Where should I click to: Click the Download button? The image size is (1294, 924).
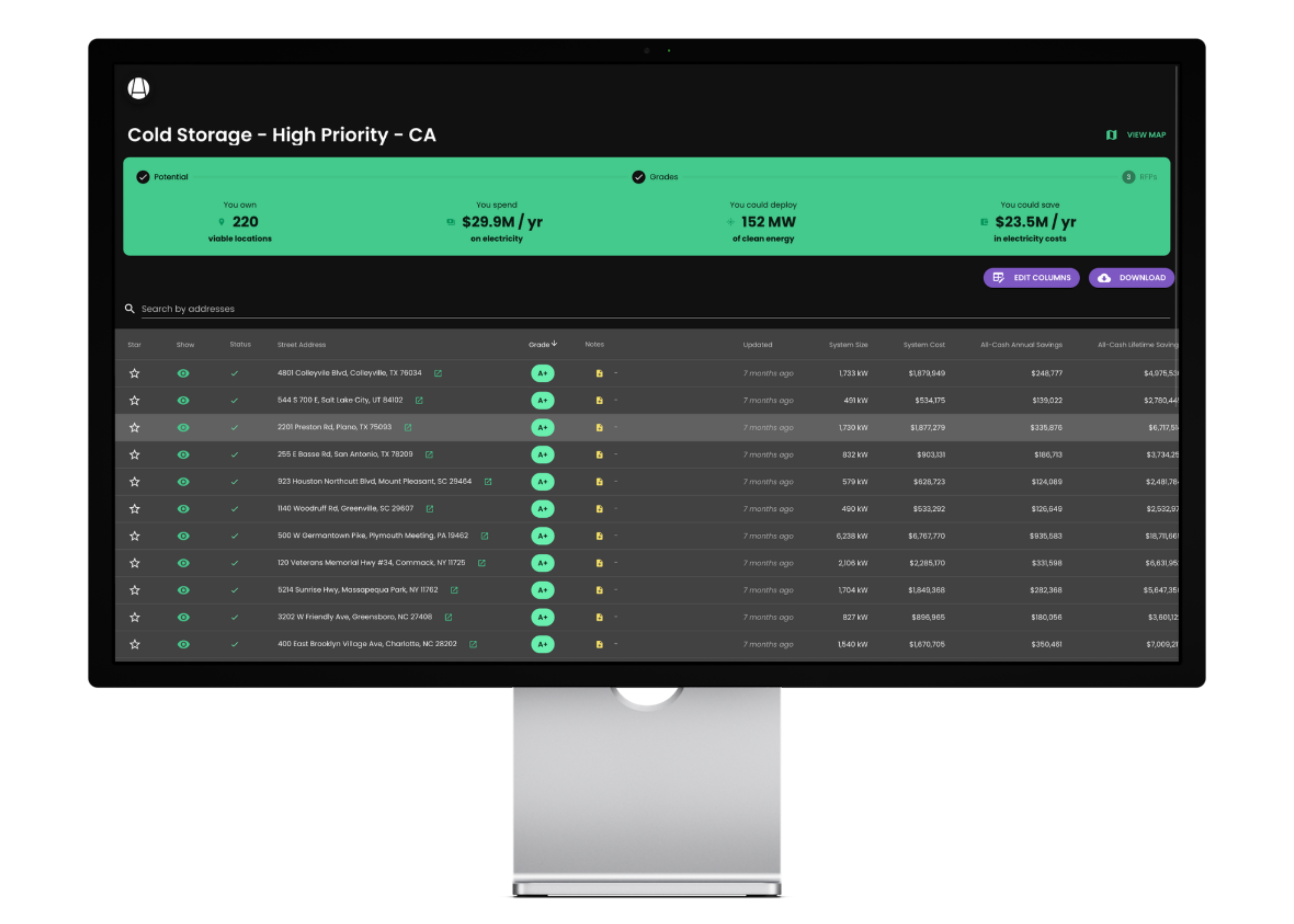pos(1131,277)
